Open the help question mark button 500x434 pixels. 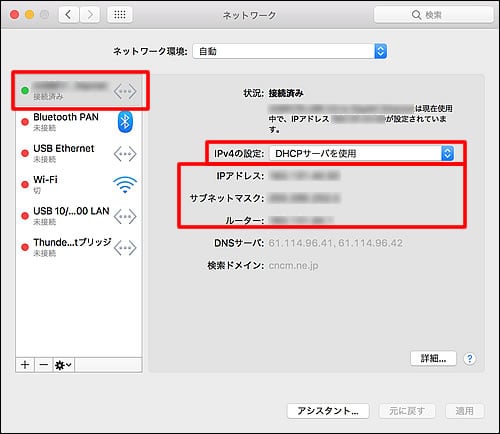point(470,359)
